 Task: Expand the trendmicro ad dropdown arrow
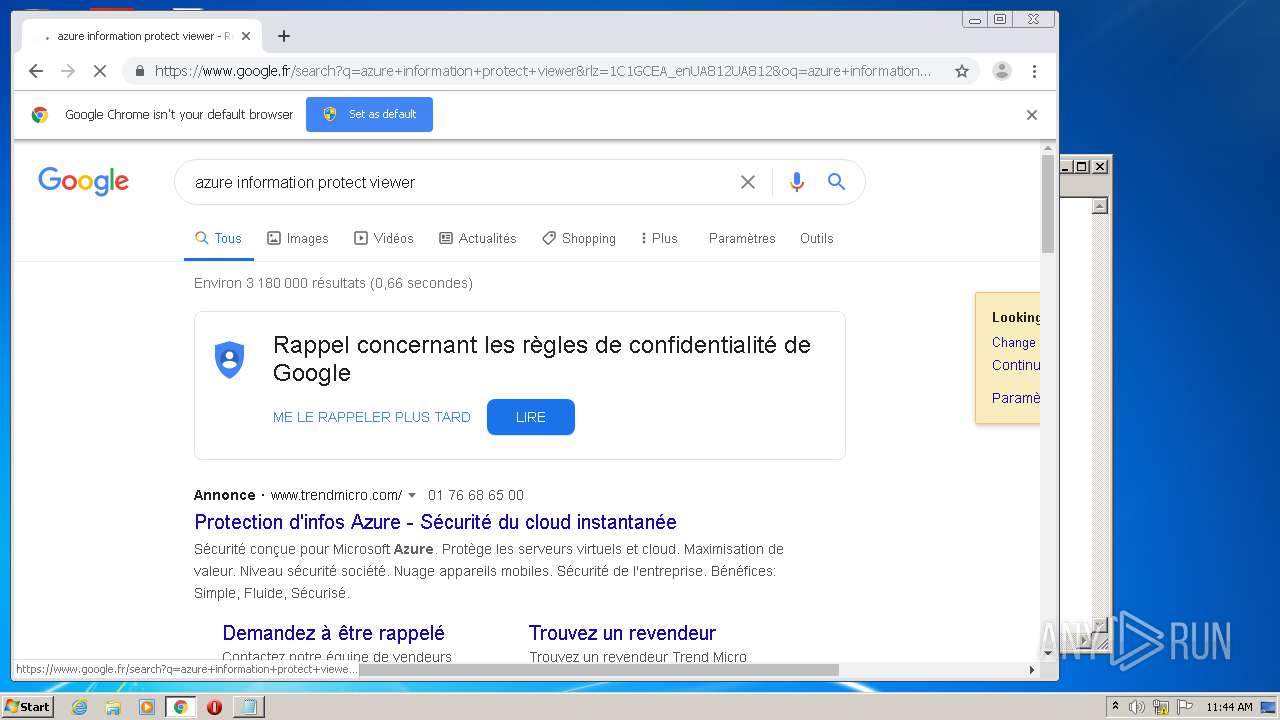(x=412, y=495)
